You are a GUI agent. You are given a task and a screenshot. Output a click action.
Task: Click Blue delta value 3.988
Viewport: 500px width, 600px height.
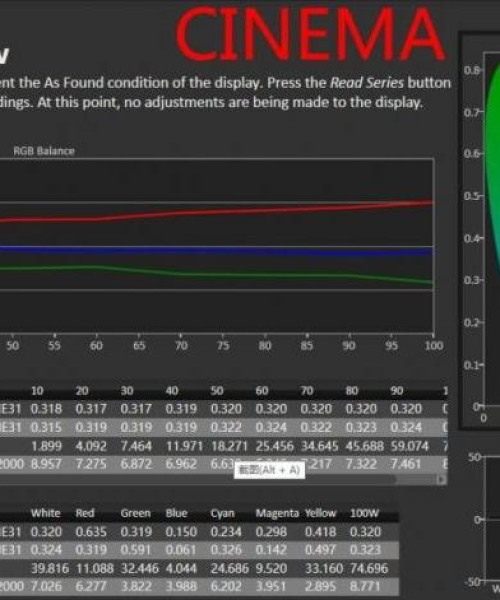coord(181,587)
